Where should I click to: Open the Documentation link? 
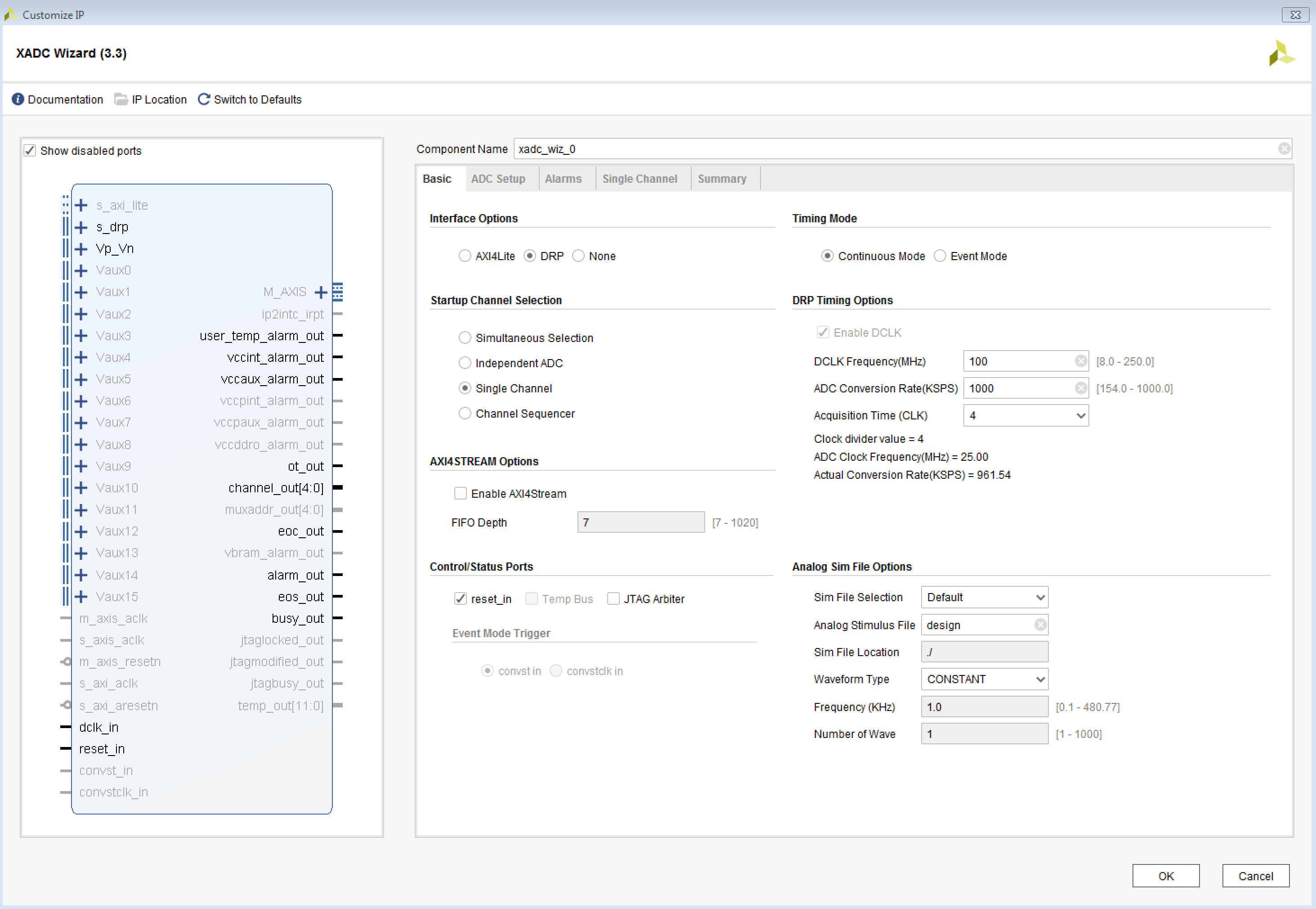pos(66,99)
